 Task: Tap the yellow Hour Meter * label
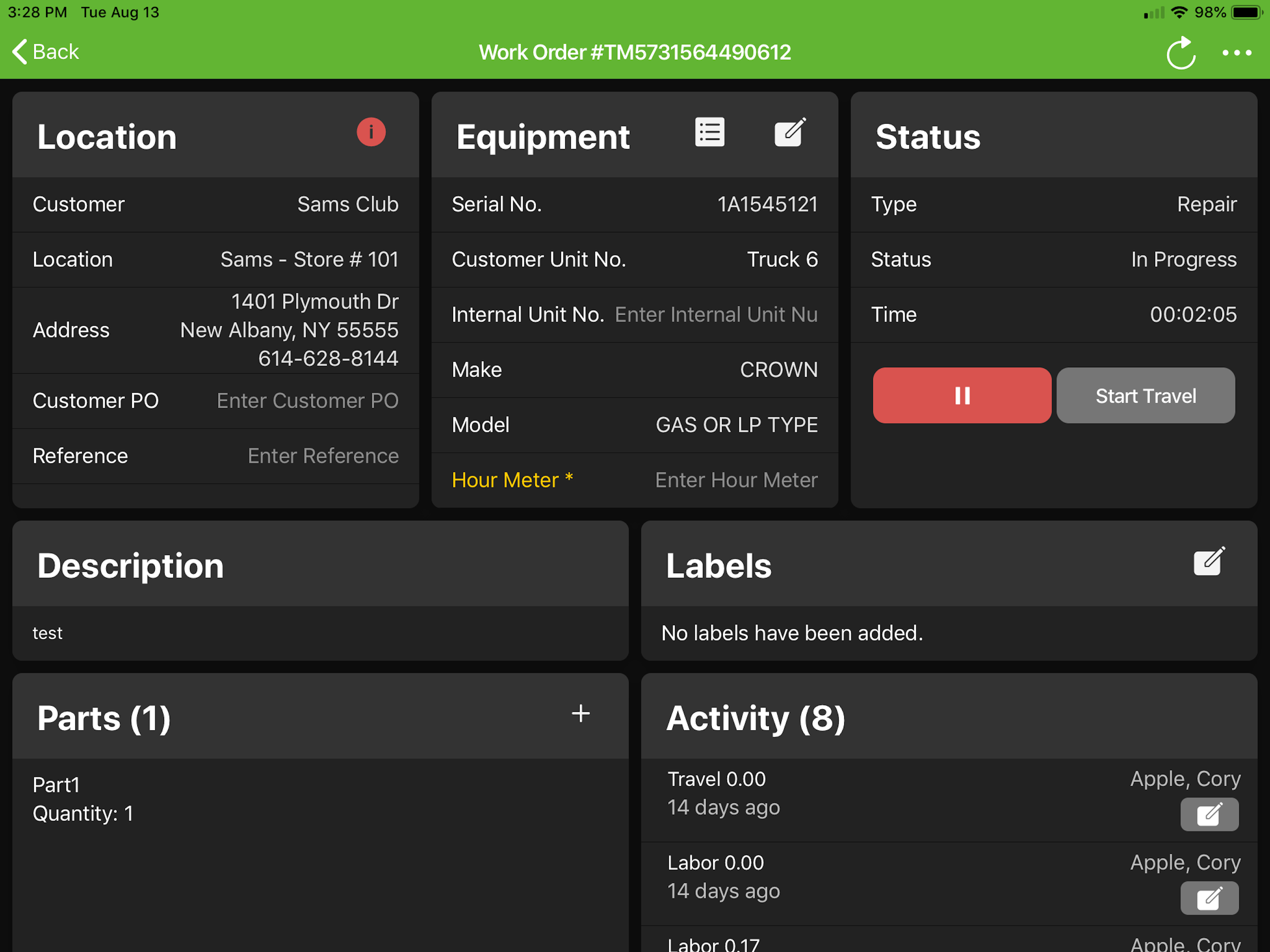pyautogui.click(x=512, y=480)
